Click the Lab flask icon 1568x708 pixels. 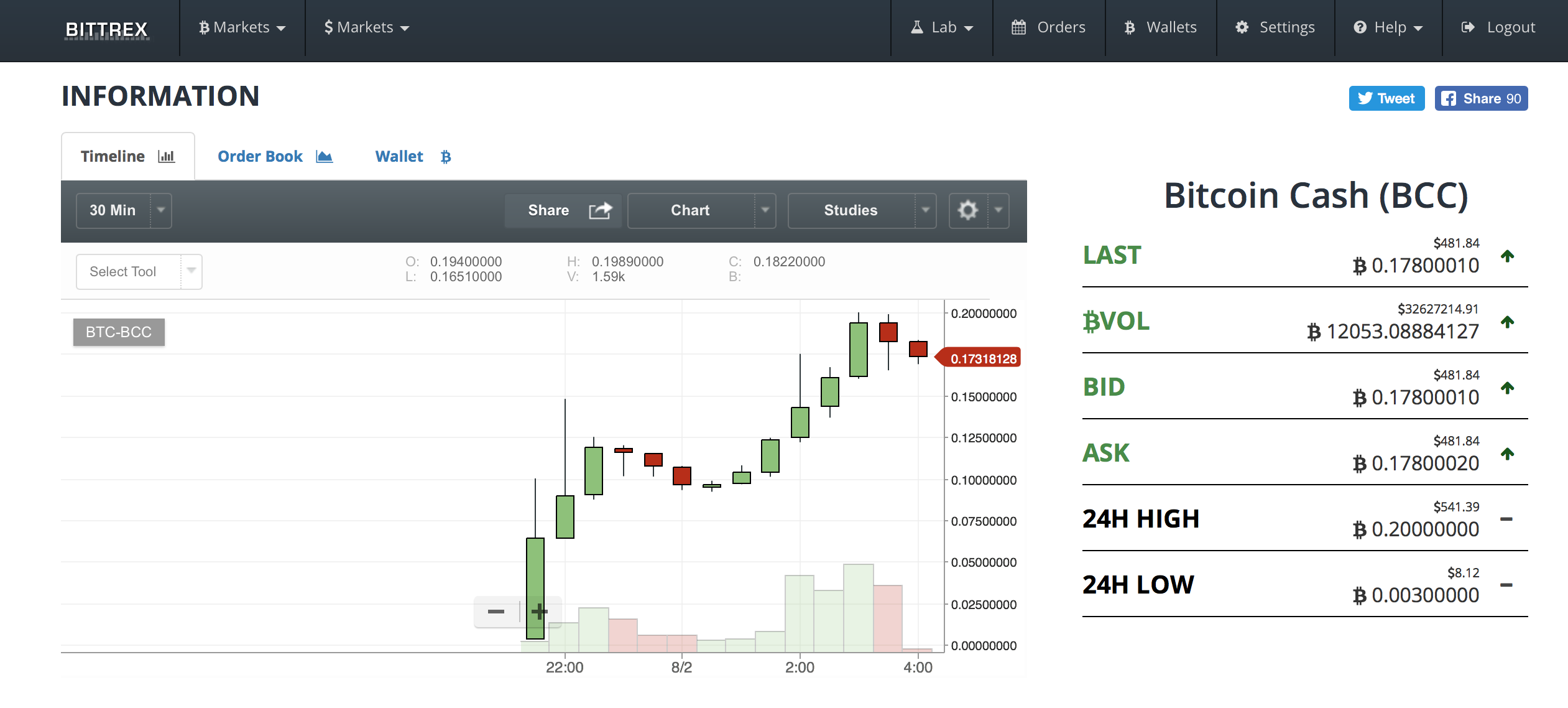917,27
